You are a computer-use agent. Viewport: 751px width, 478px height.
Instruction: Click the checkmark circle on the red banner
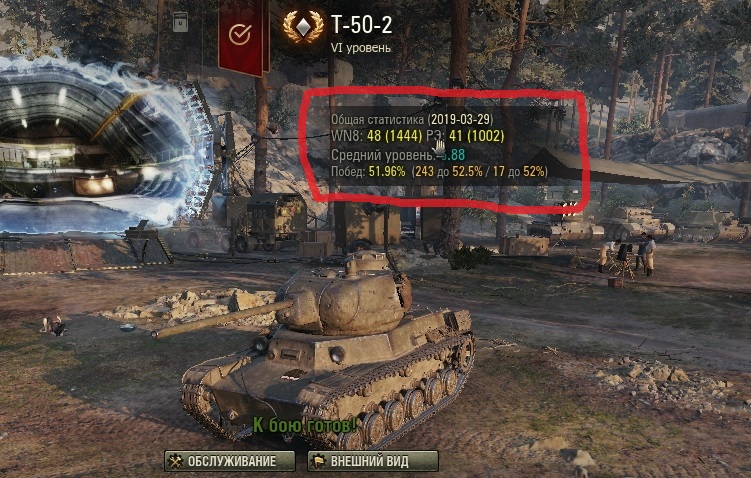click(239, 34)
